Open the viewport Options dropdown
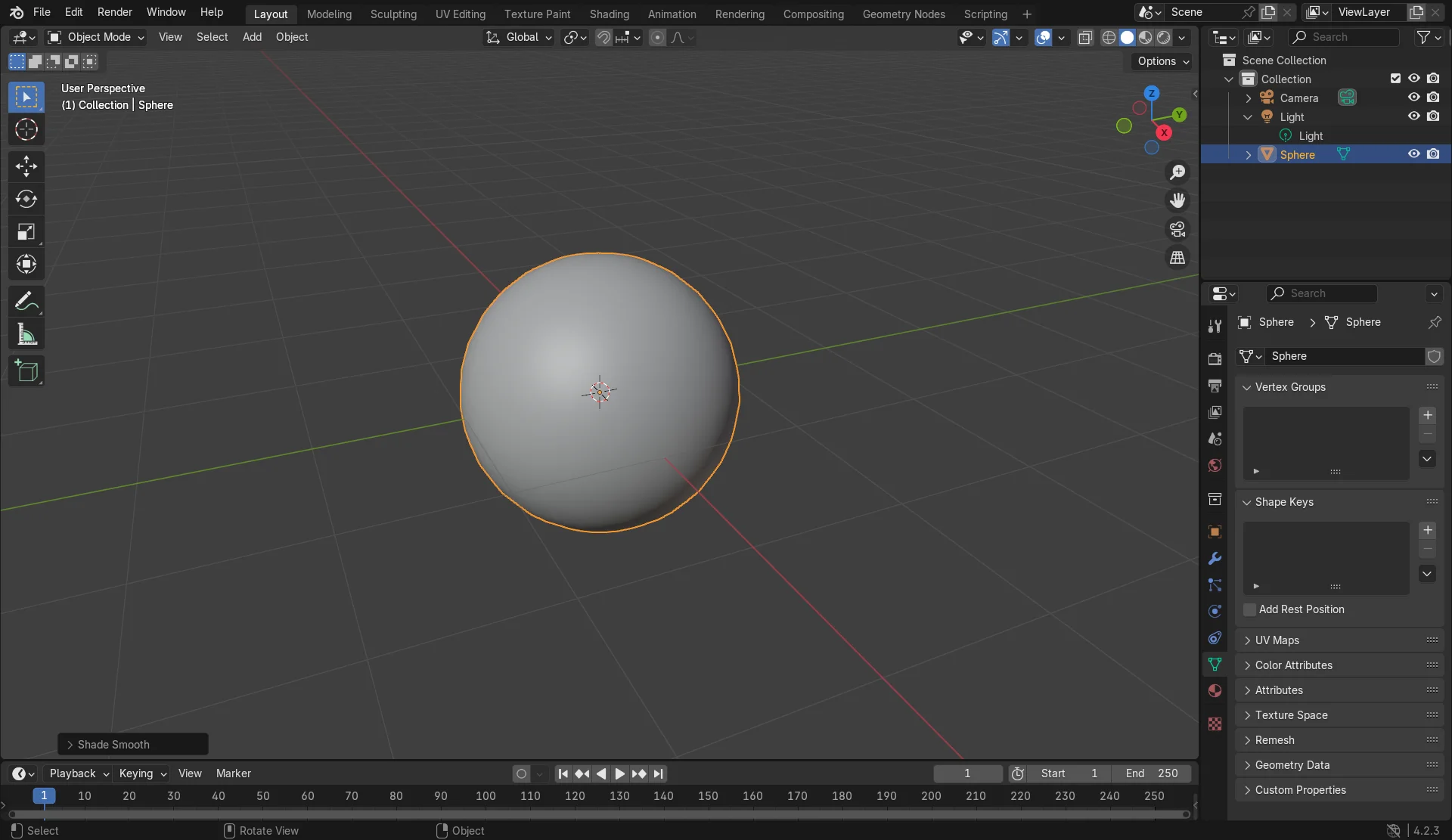The width and height of the screenshot is (1452, 840). 1163,61
